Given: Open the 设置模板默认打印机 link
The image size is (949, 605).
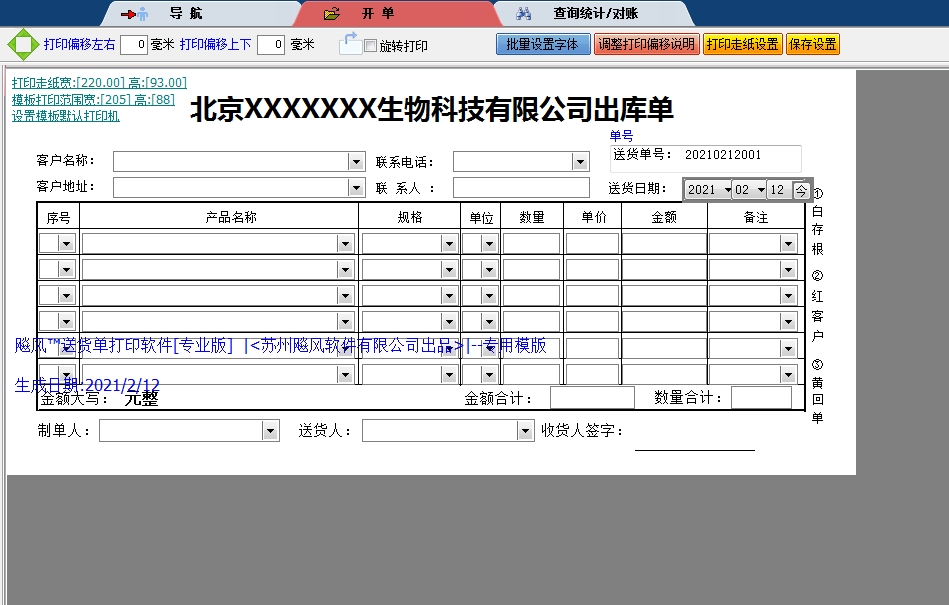Looking at the screenshot, I should coord(66,116).
